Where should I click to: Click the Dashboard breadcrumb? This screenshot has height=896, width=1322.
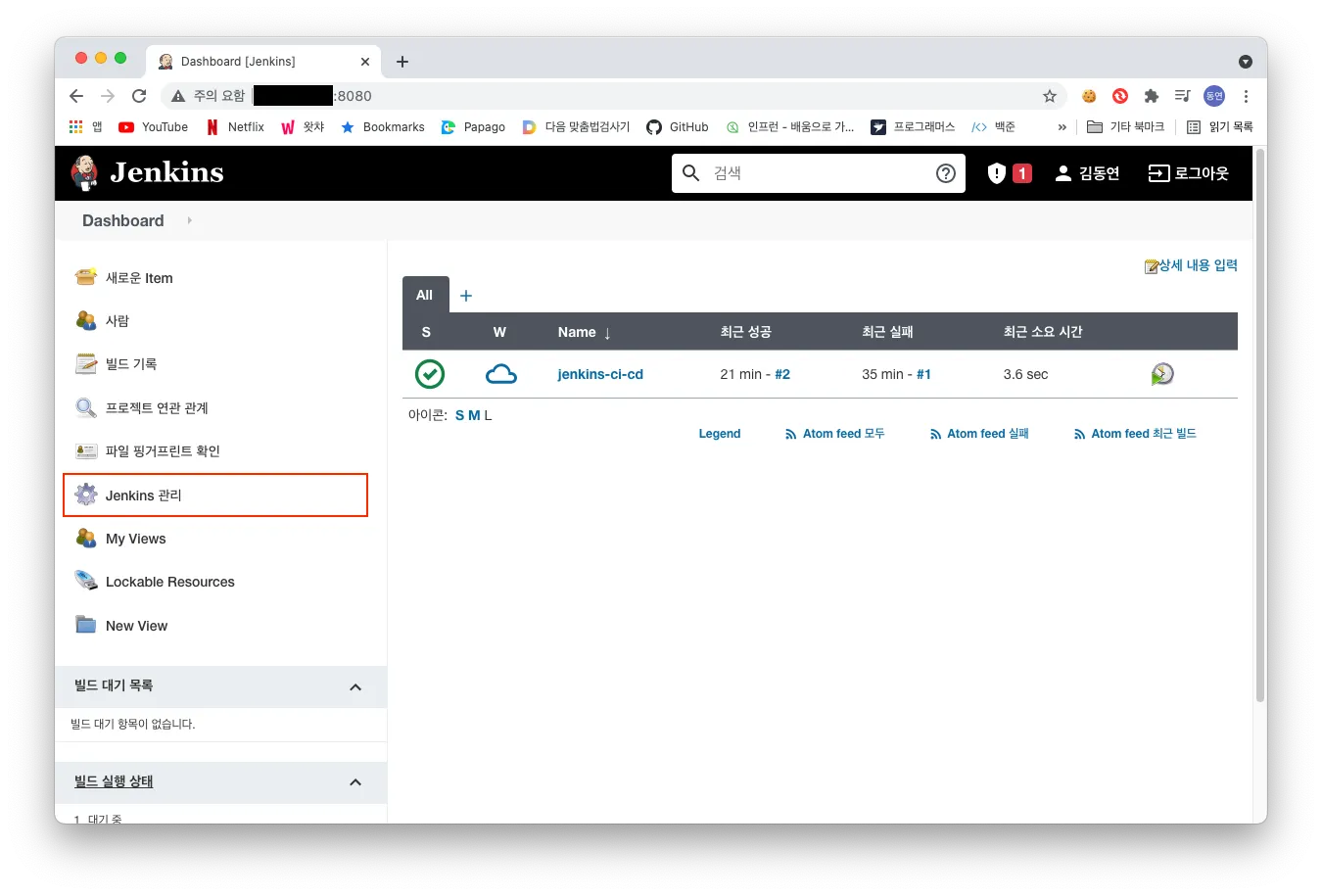(123, 220)
